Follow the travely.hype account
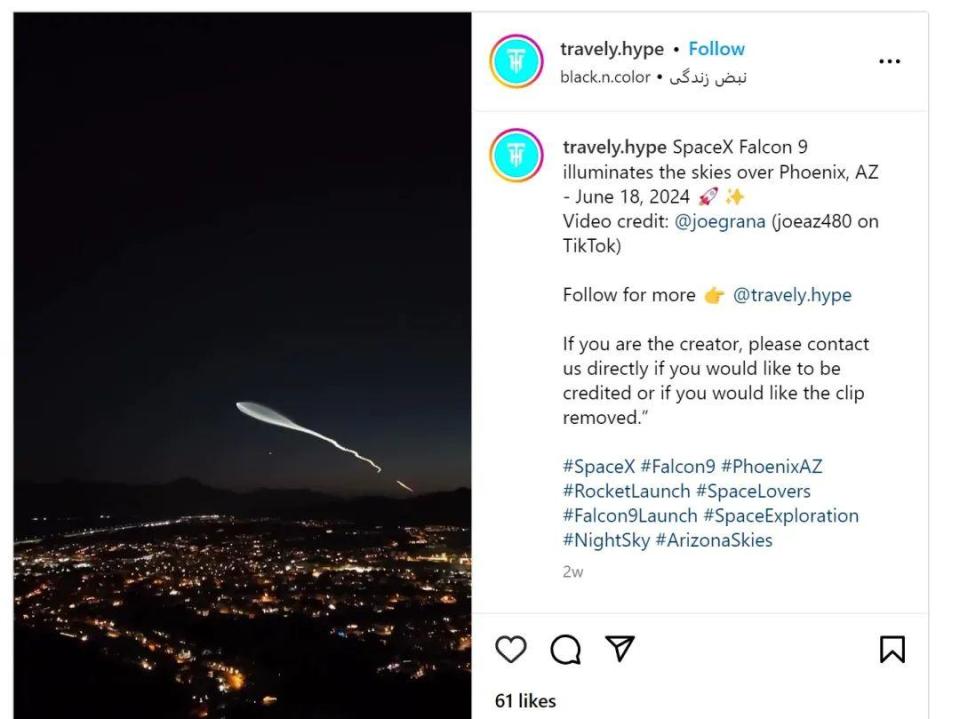 tap(716, 49)
